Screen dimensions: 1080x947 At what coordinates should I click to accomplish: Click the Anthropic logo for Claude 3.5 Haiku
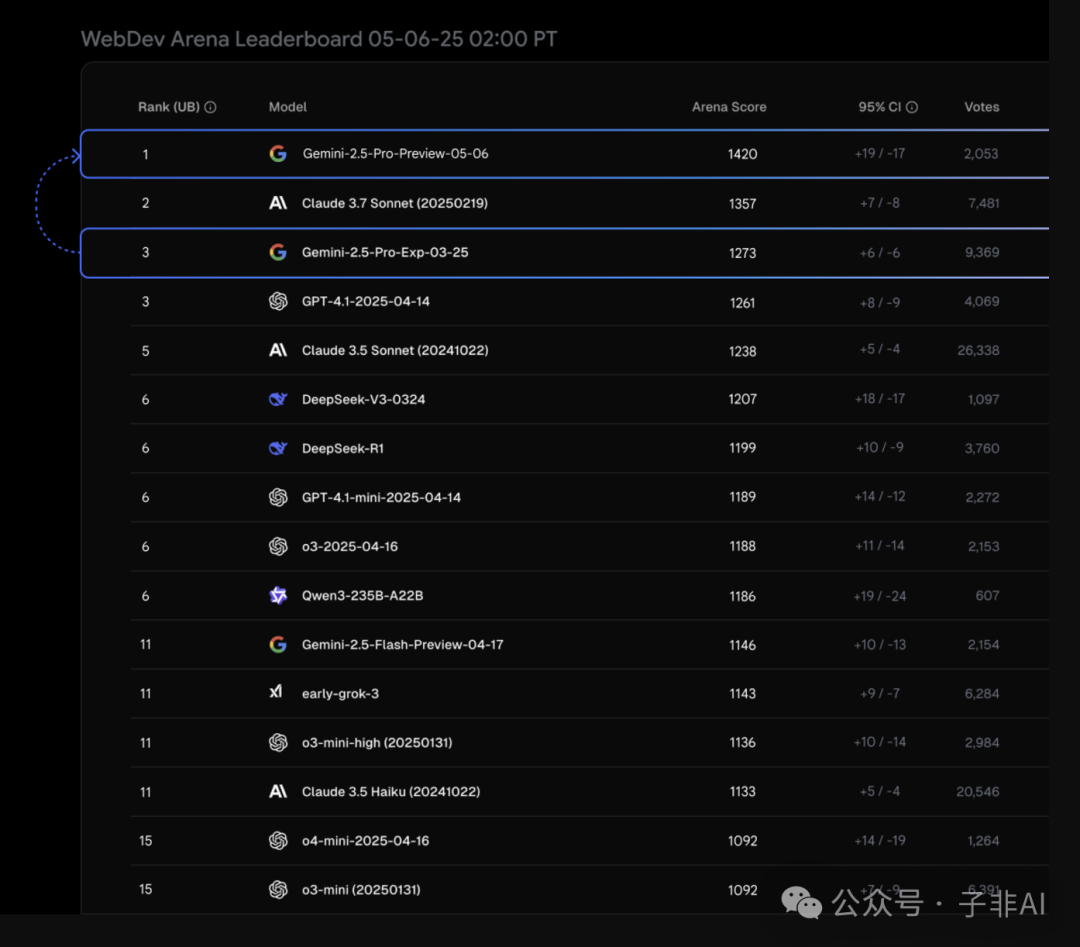click(278, 792)
